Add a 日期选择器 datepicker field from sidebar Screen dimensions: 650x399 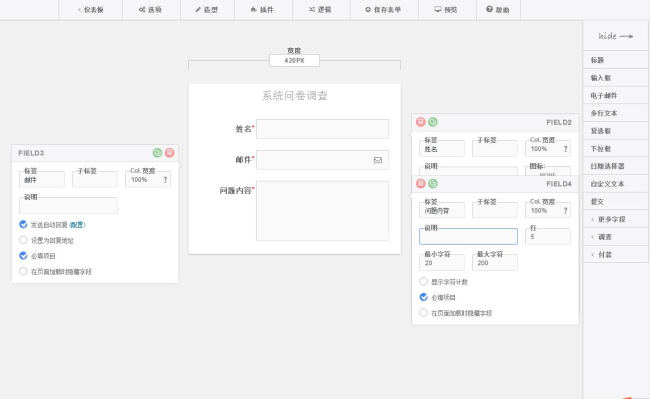point(616,166)
